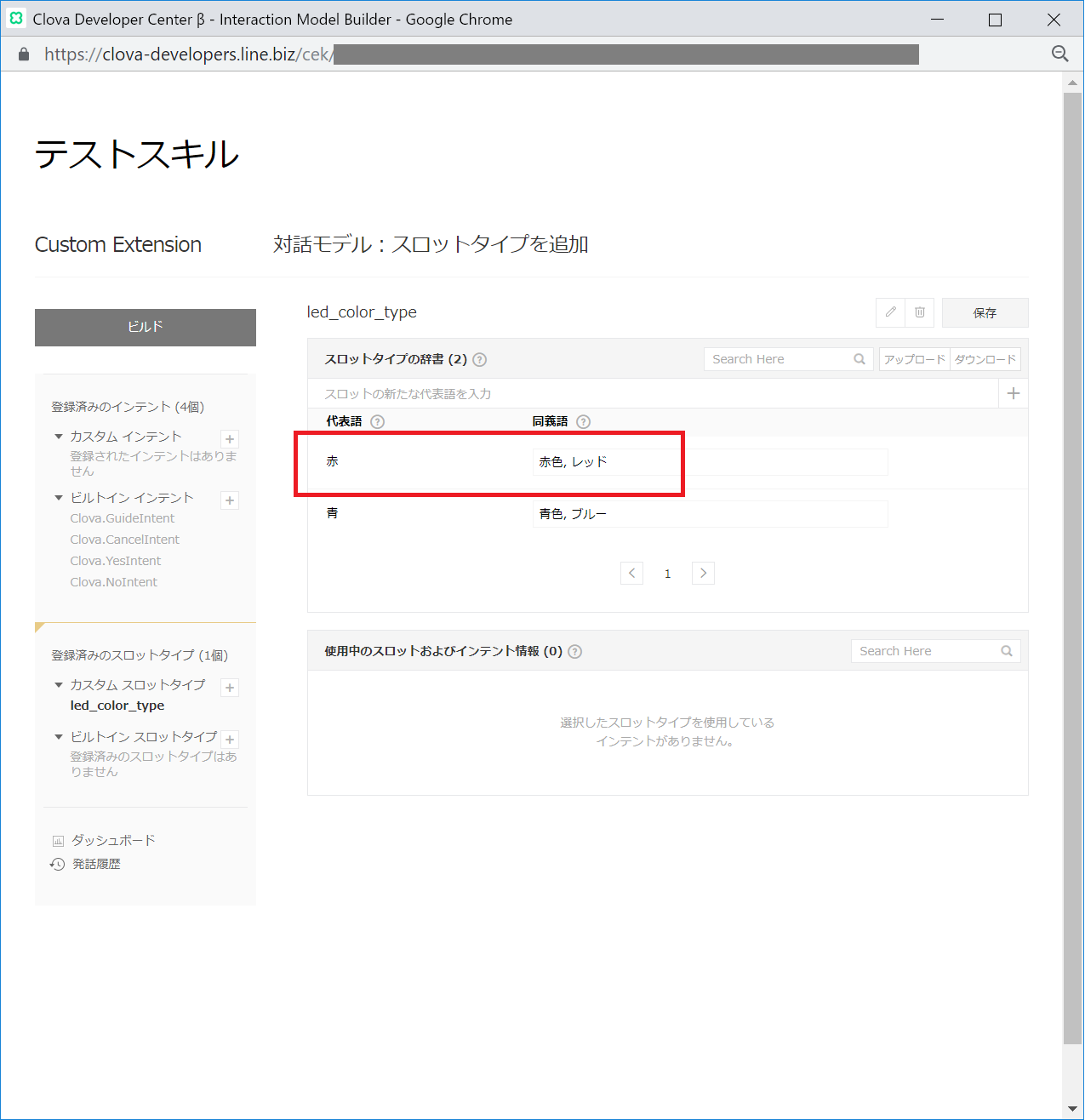1085x1120 pixels.
Task: Click the 保存 save button
Action: coord(985,312)
